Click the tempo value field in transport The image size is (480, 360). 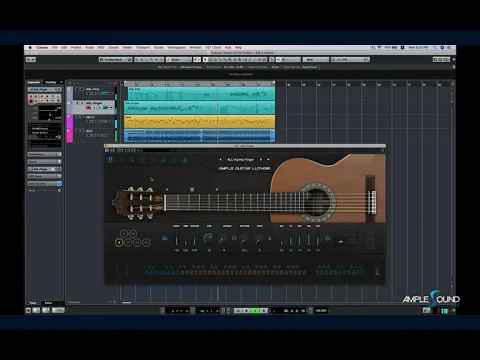321,311
